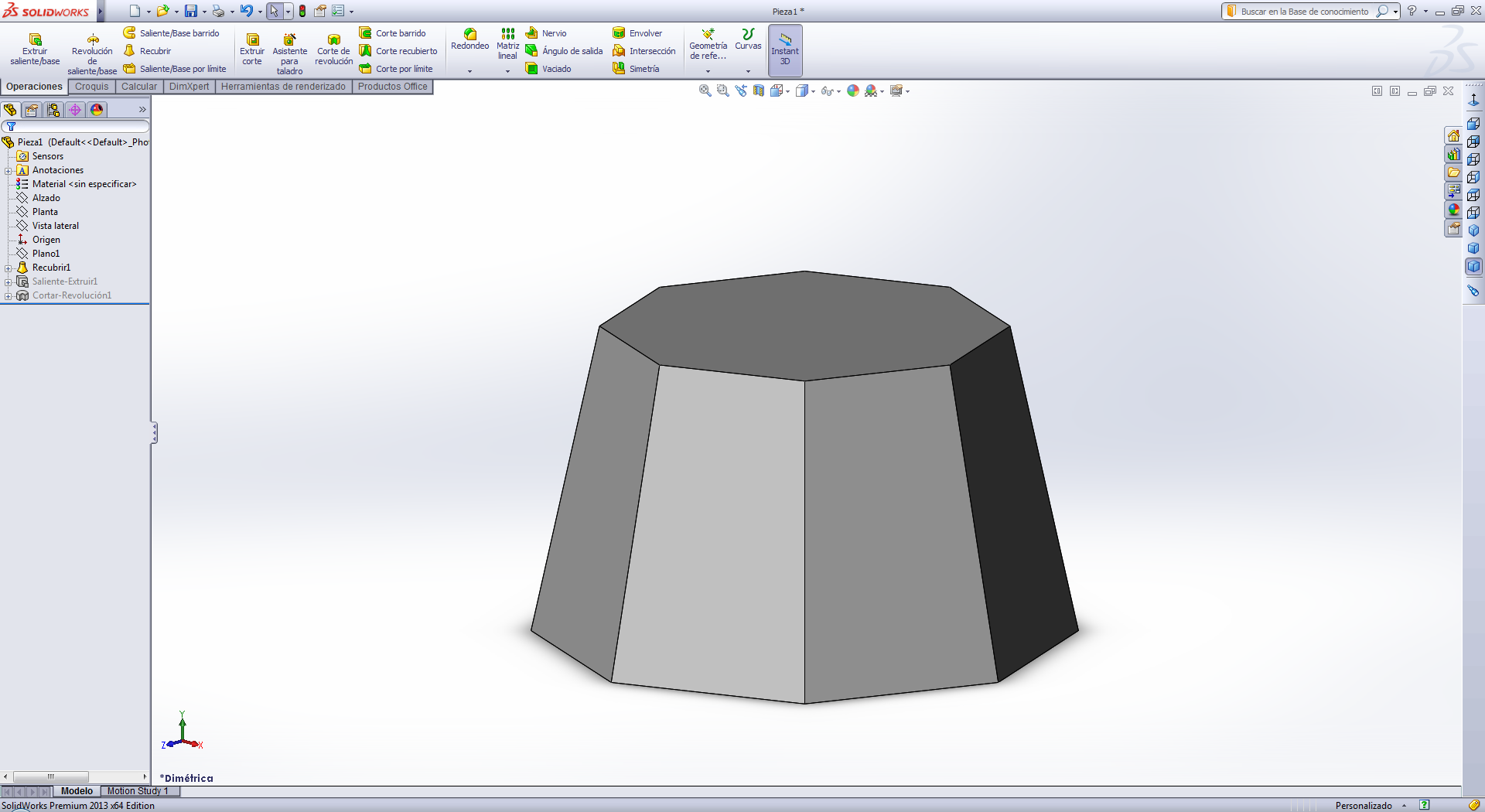This screenshot has width=1485, height=812.
Task: Choose Intersección tool
Action: tap(644, 51)
